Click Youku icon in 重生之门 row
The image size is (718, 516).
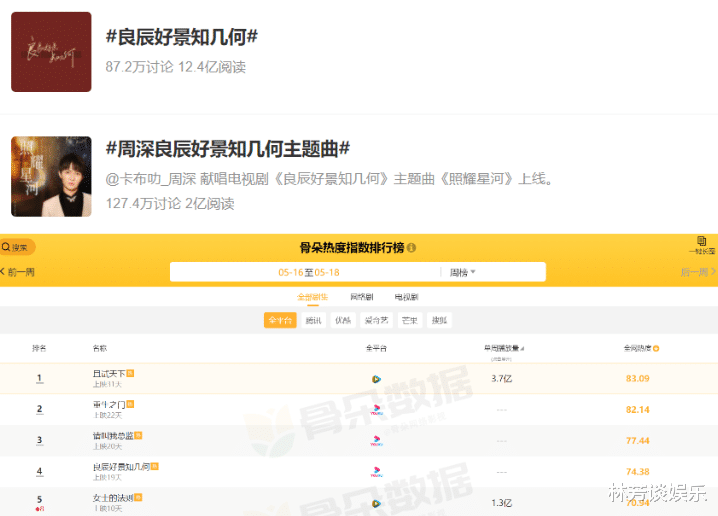[376, 410]
